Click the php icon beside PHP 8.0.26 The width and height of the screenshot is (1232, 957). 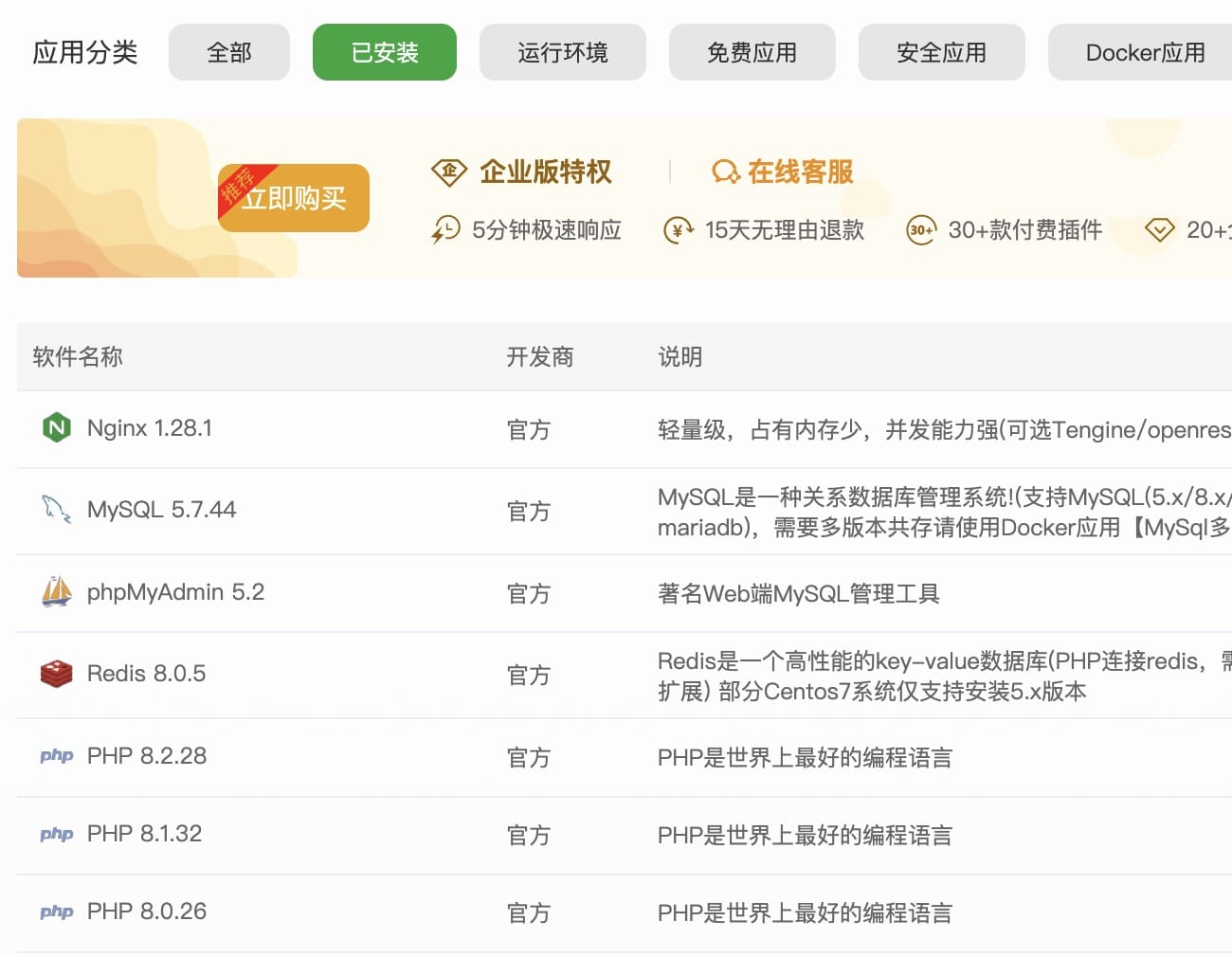click(57, 912)
